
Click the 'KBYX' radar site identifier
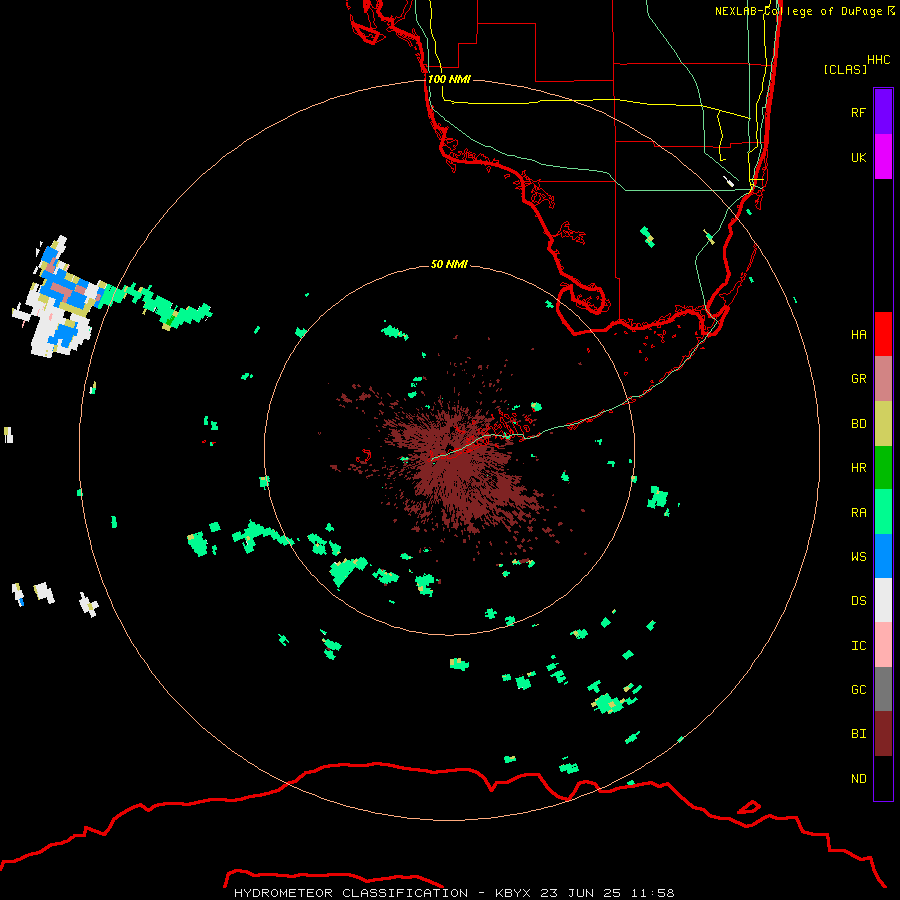(x=514, y=893)
